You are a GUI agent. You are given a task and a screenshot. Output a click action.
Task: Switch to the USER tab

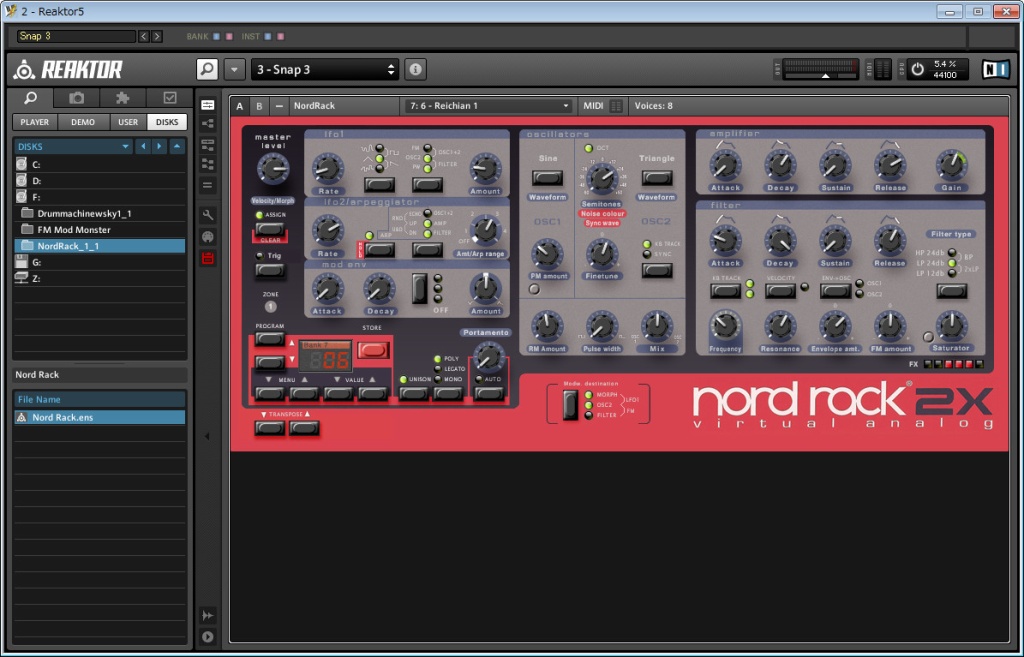pos(128,122)
